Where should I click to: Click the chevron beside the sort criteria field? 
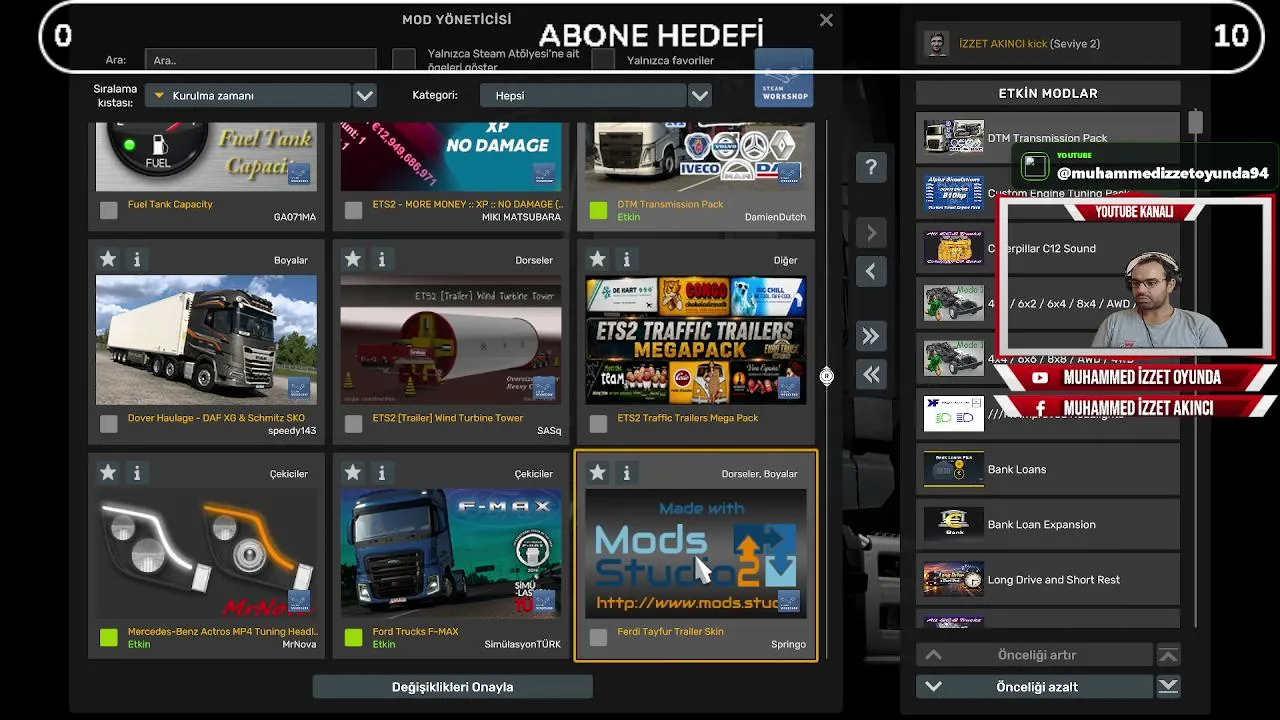(365, 96)
